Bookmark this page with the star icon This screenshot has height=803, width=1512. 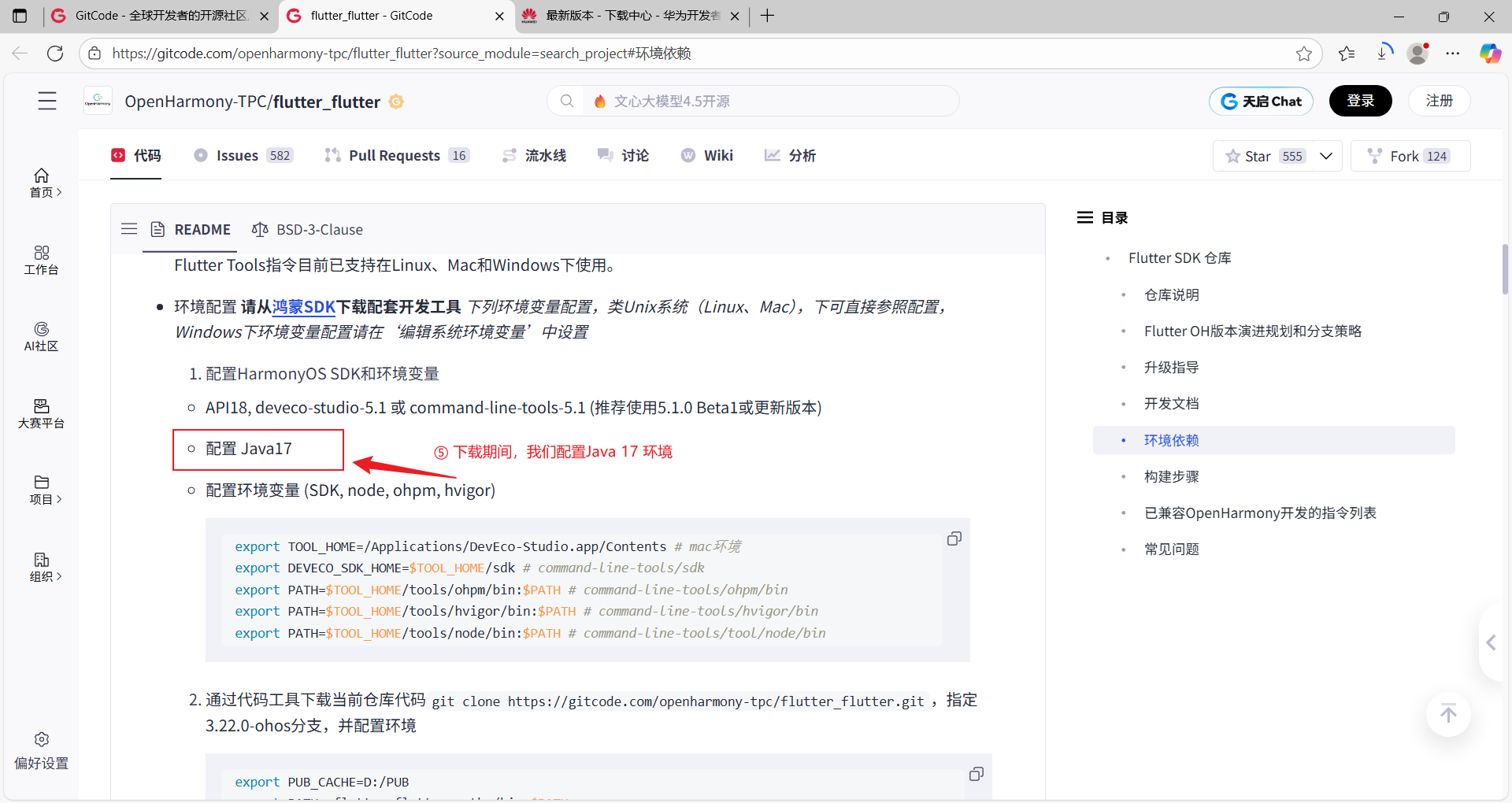tap(1304, 53)
